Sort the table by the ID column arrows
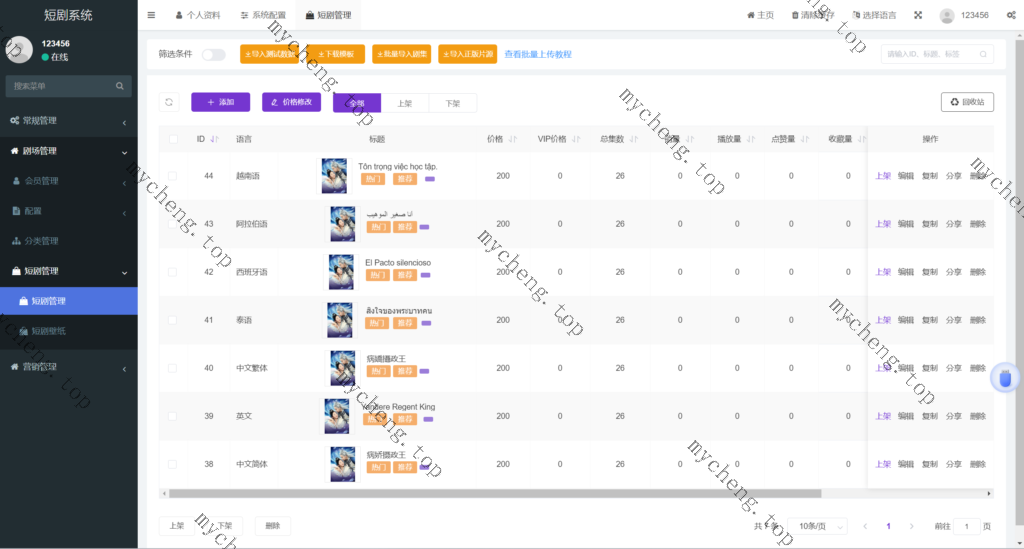This screenshot has width=1024, height=549. 214,139
